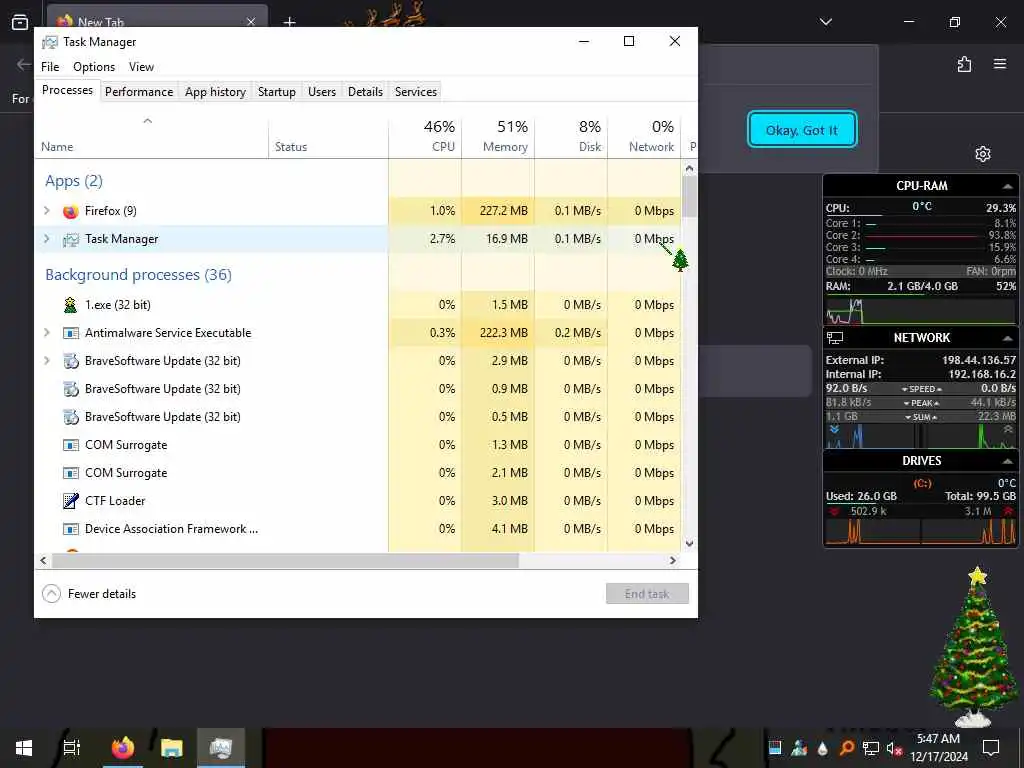Add a new Firefox tab
The image size is (1024, 768).
289,22
